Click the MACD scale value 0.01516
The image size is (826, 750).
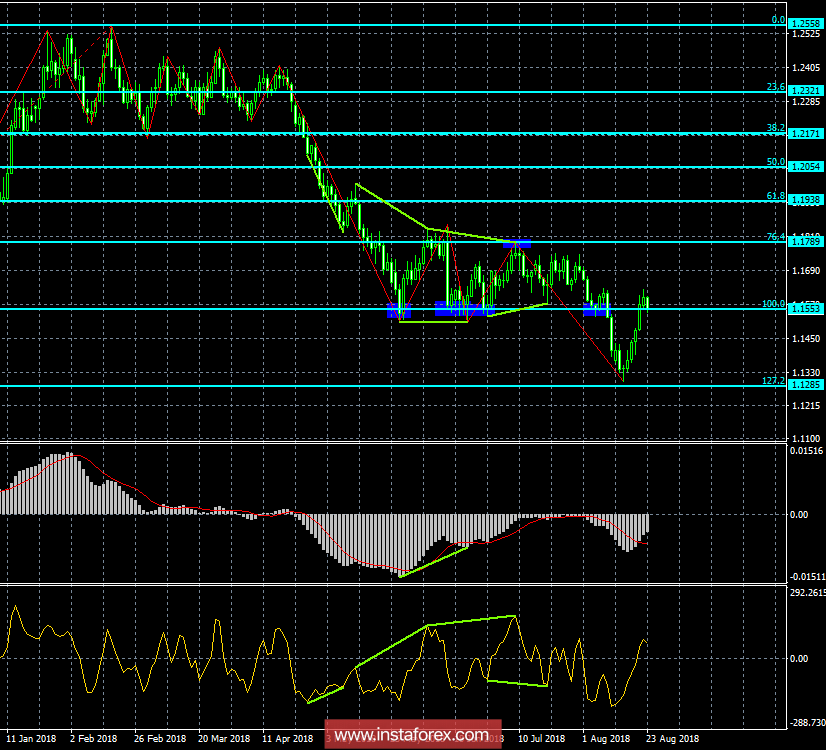coord(807,451)
